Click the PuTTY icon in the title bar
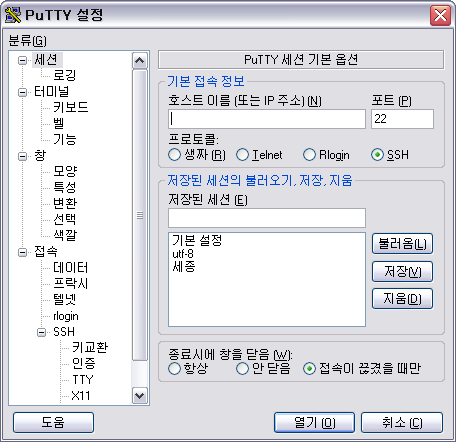This screenshot has height=442, width=456. coord(13,15)
